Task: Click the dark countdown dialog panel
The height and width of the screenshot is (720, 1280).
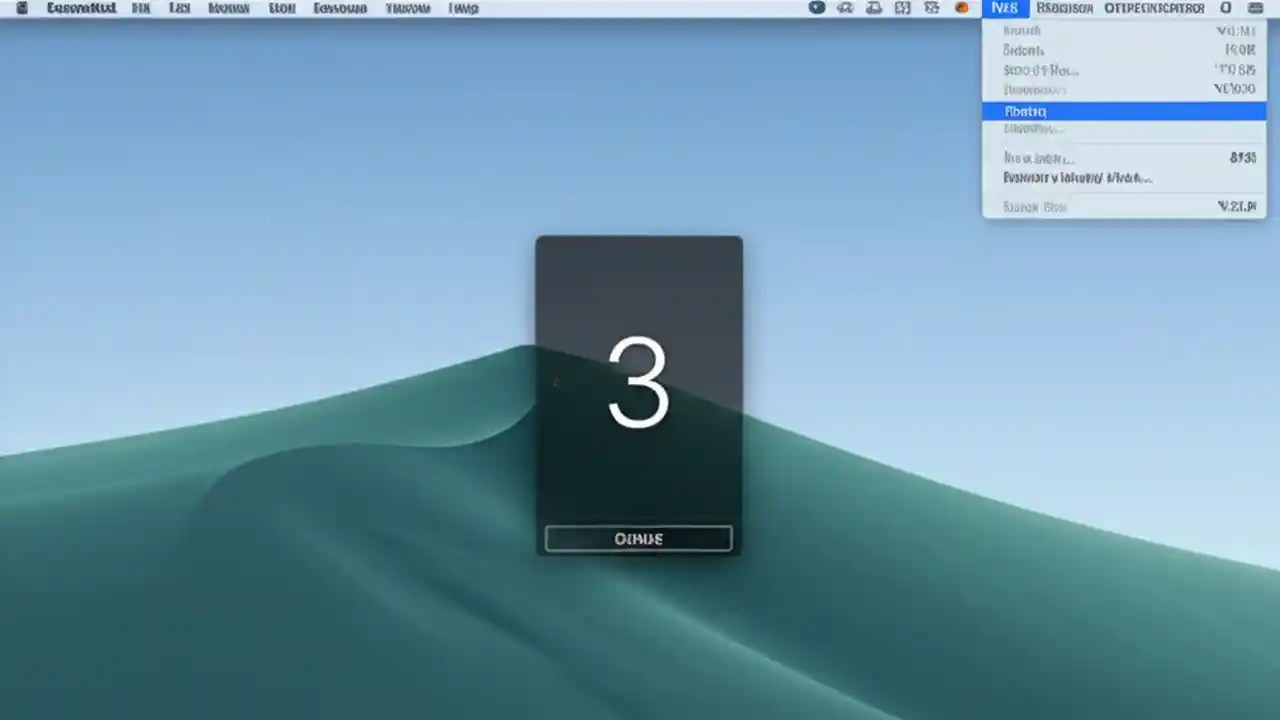Action: [639, 395]
